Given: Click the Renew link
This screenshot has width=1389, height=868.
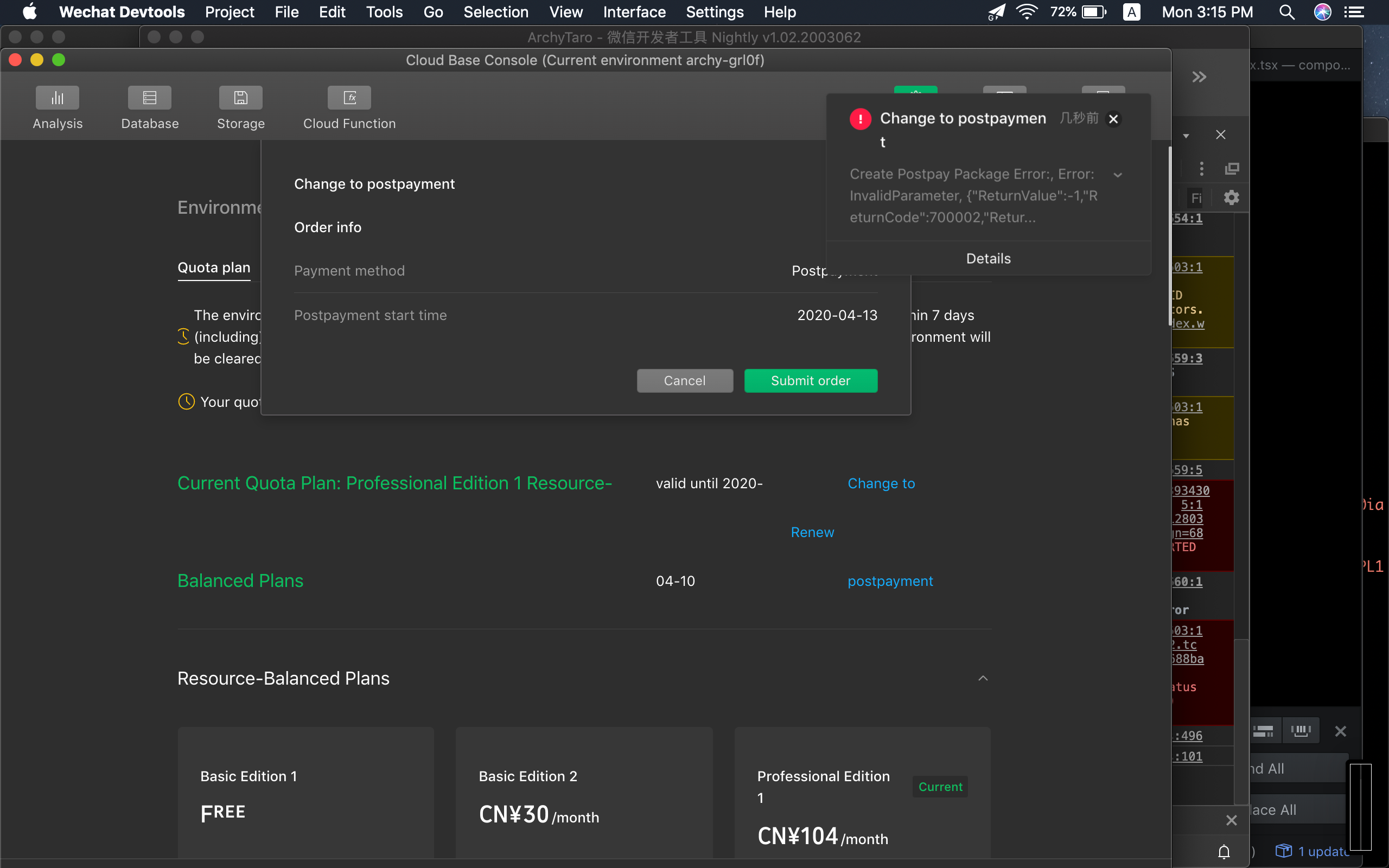Looking at the screenshot, I should (812, 532).
